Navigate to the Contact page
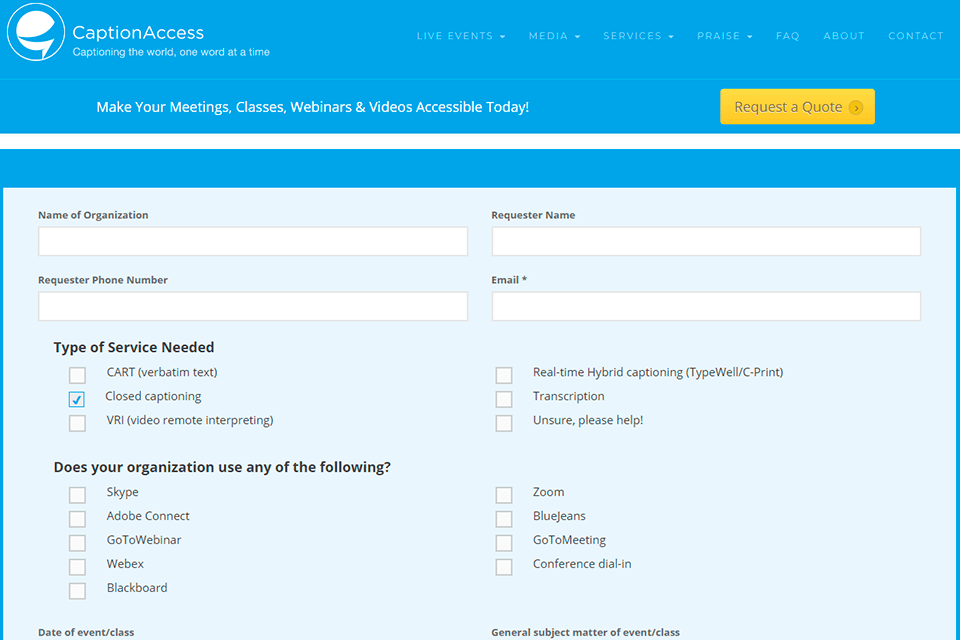960x640 pixels. (x=916, y=36)
